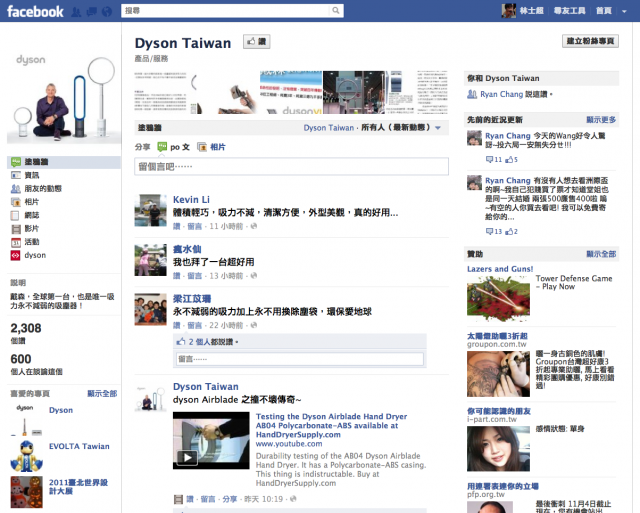The image size is (640, 513).
Task: Open the Dyson favorite page link
Action: point(61,410)
